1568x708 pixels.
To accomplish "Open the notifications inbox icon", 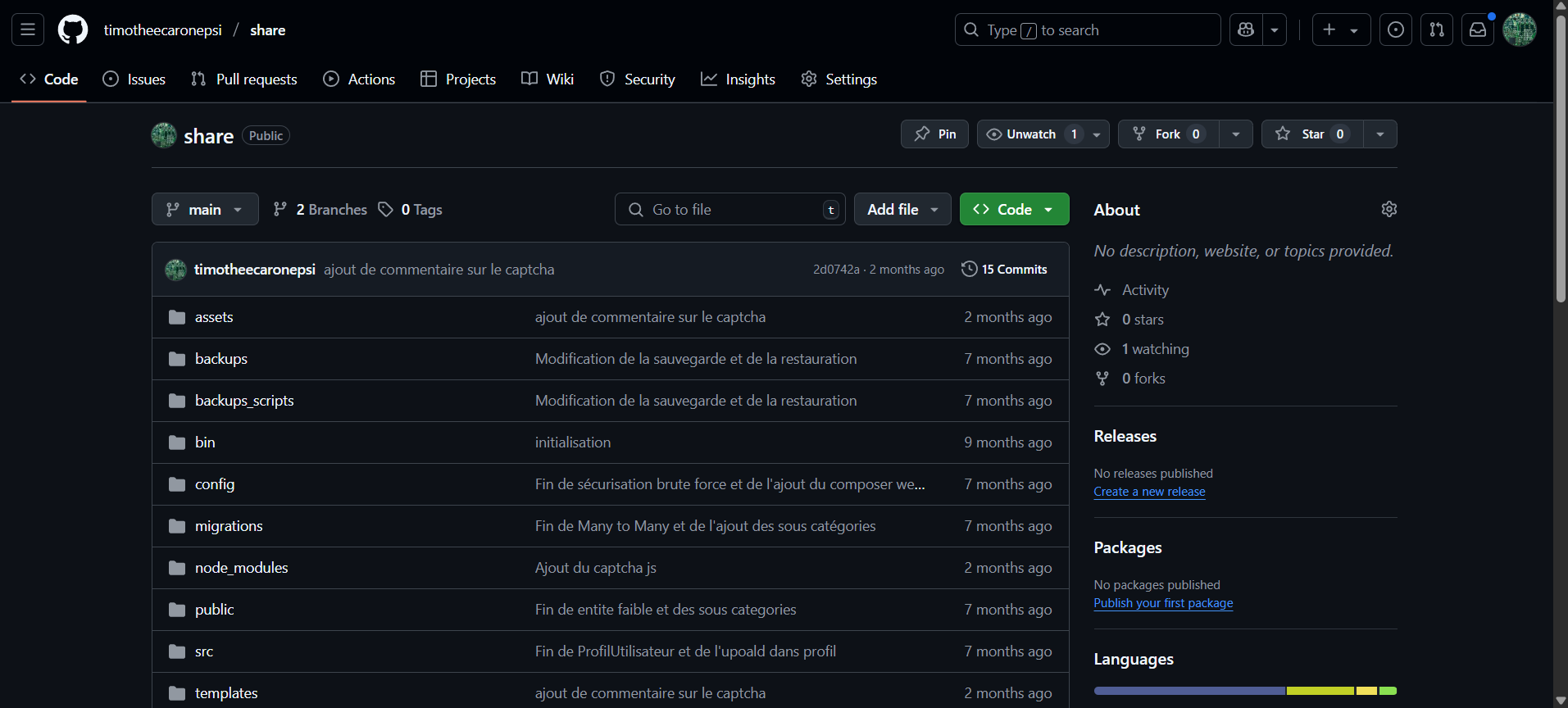I will coord(1477,30).
